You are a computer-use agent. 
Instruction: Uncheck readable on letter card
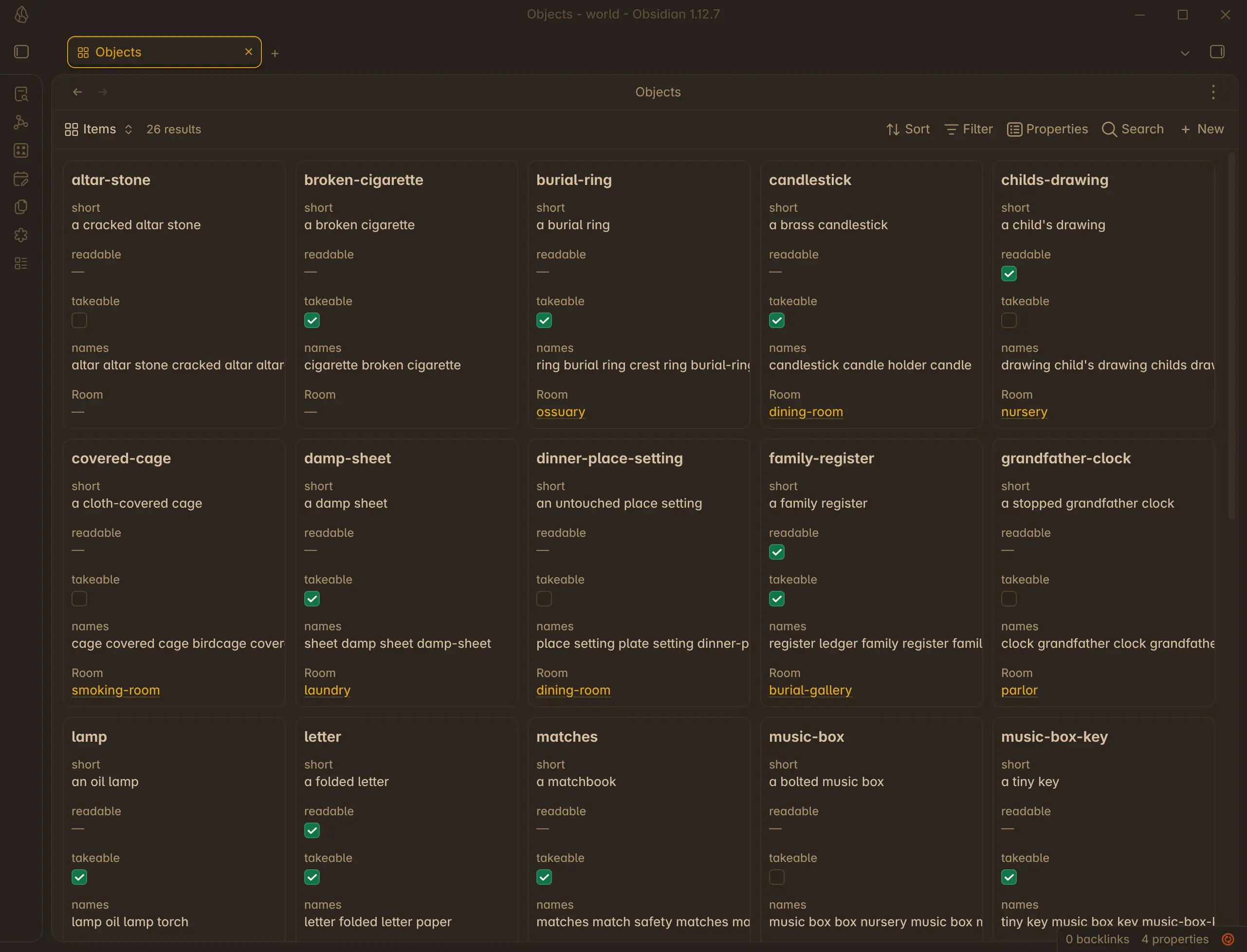[x=312, y=830]
